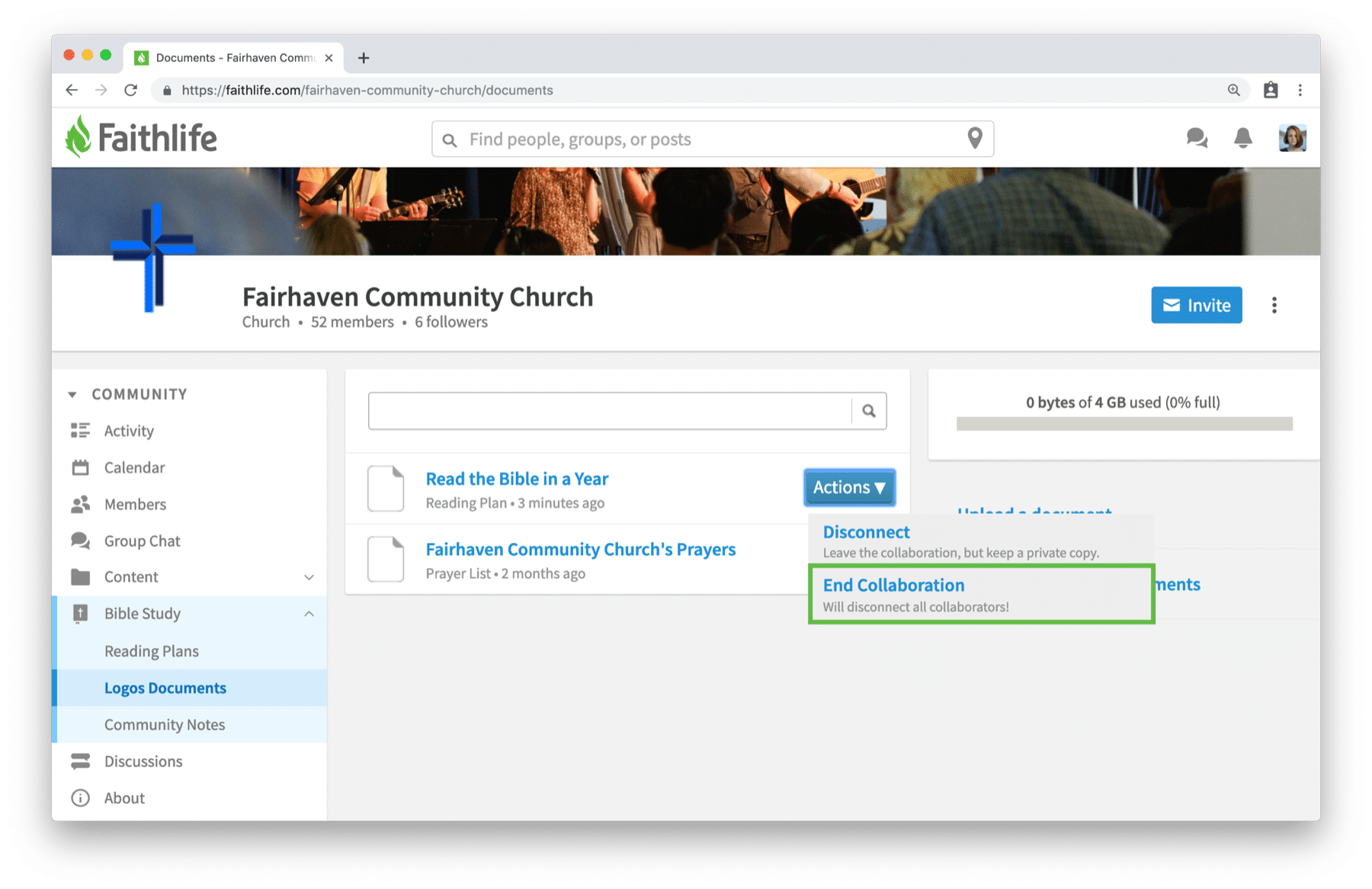
Task: Click the Calendar icon in the sidebar
Action: click(80, 467)
